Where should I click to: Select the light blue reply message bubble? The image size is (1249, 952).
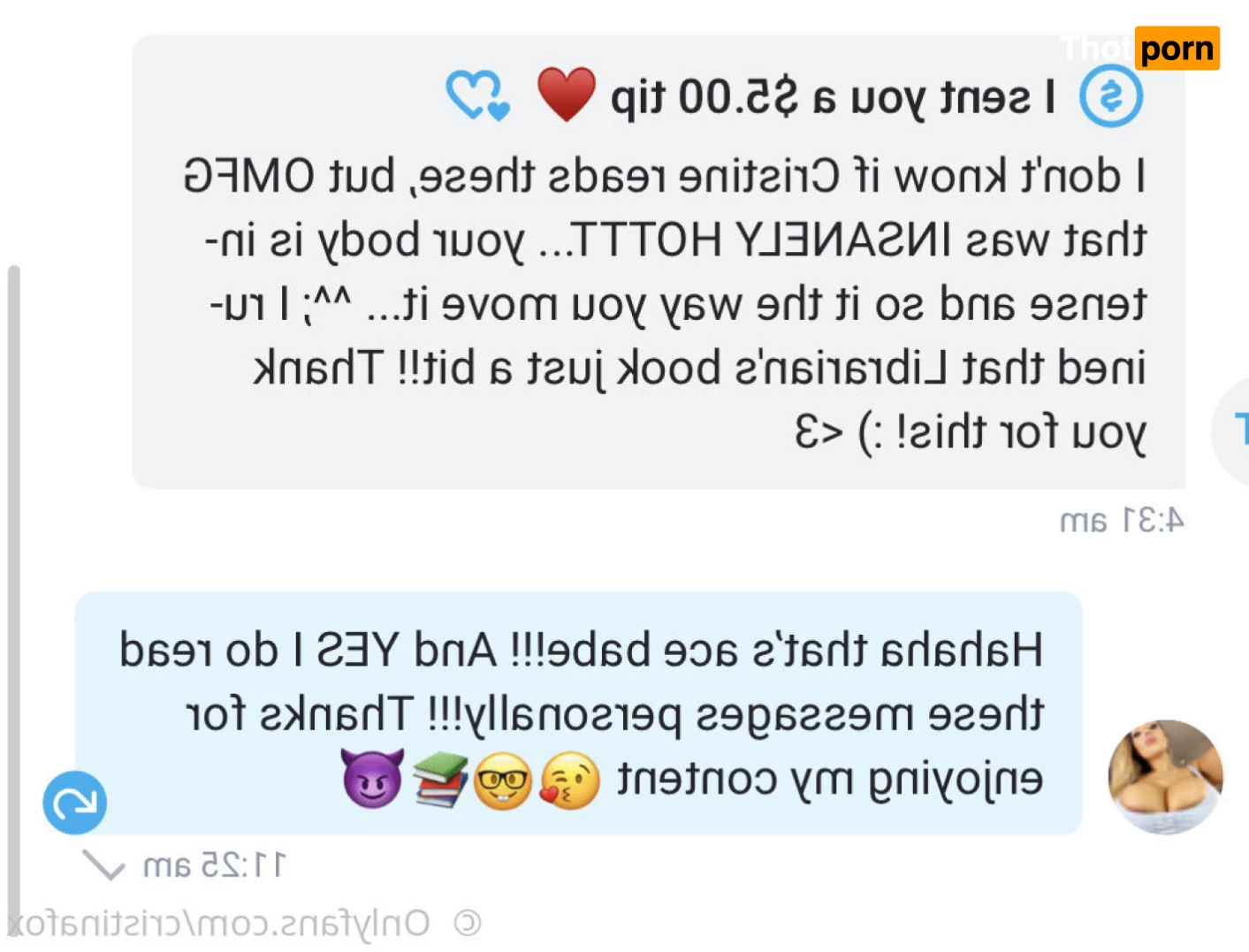point(579,713)
